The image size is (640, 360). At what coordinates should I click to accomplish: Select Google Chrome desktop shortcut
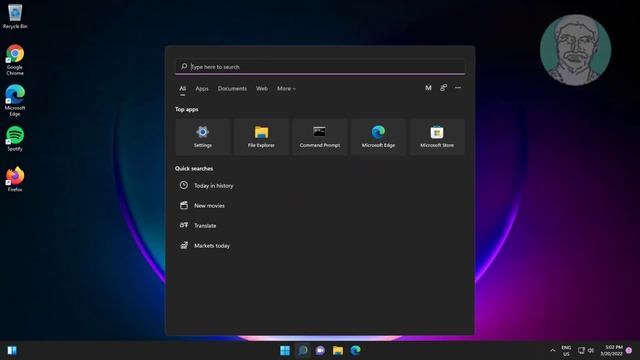(15, 60)
